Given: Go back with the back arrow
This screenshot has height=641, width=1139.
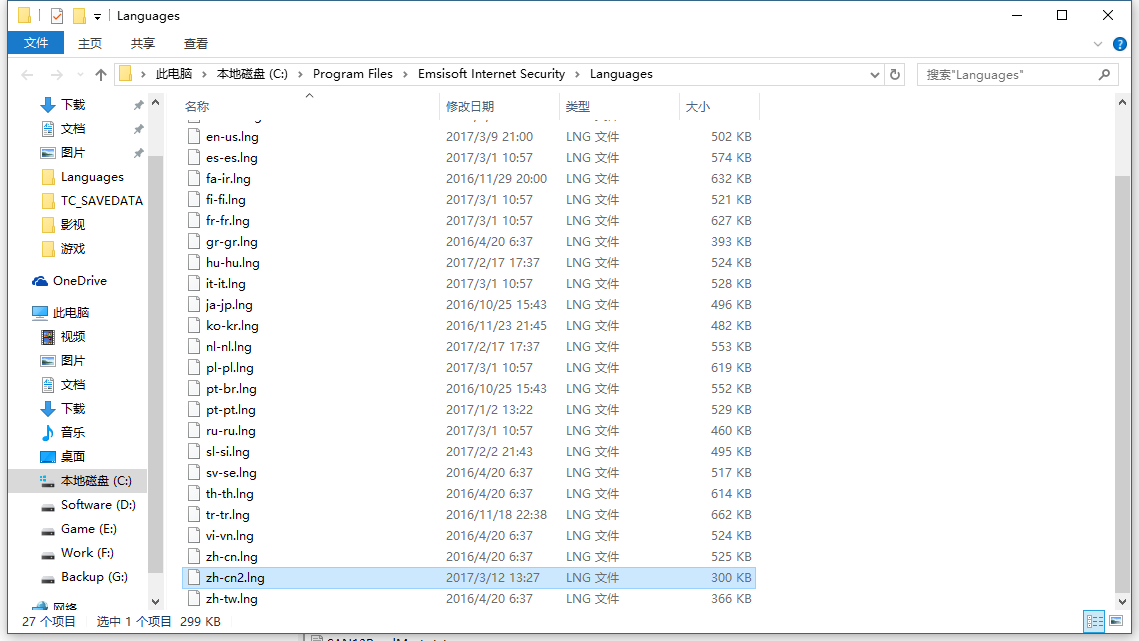Looking at the screenshot, I should tap(28, 74).
